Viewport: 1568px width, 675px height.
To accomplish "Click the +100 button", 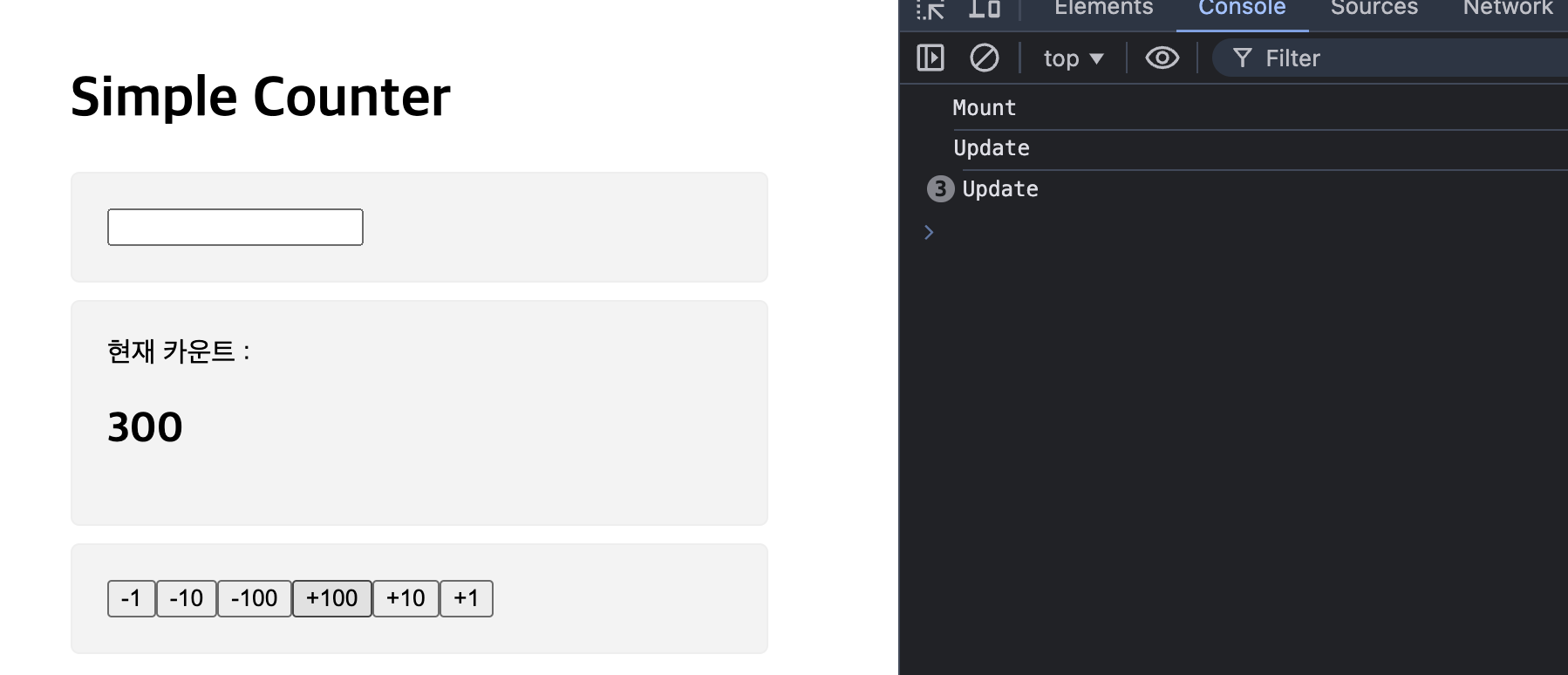I will [332, 598].
